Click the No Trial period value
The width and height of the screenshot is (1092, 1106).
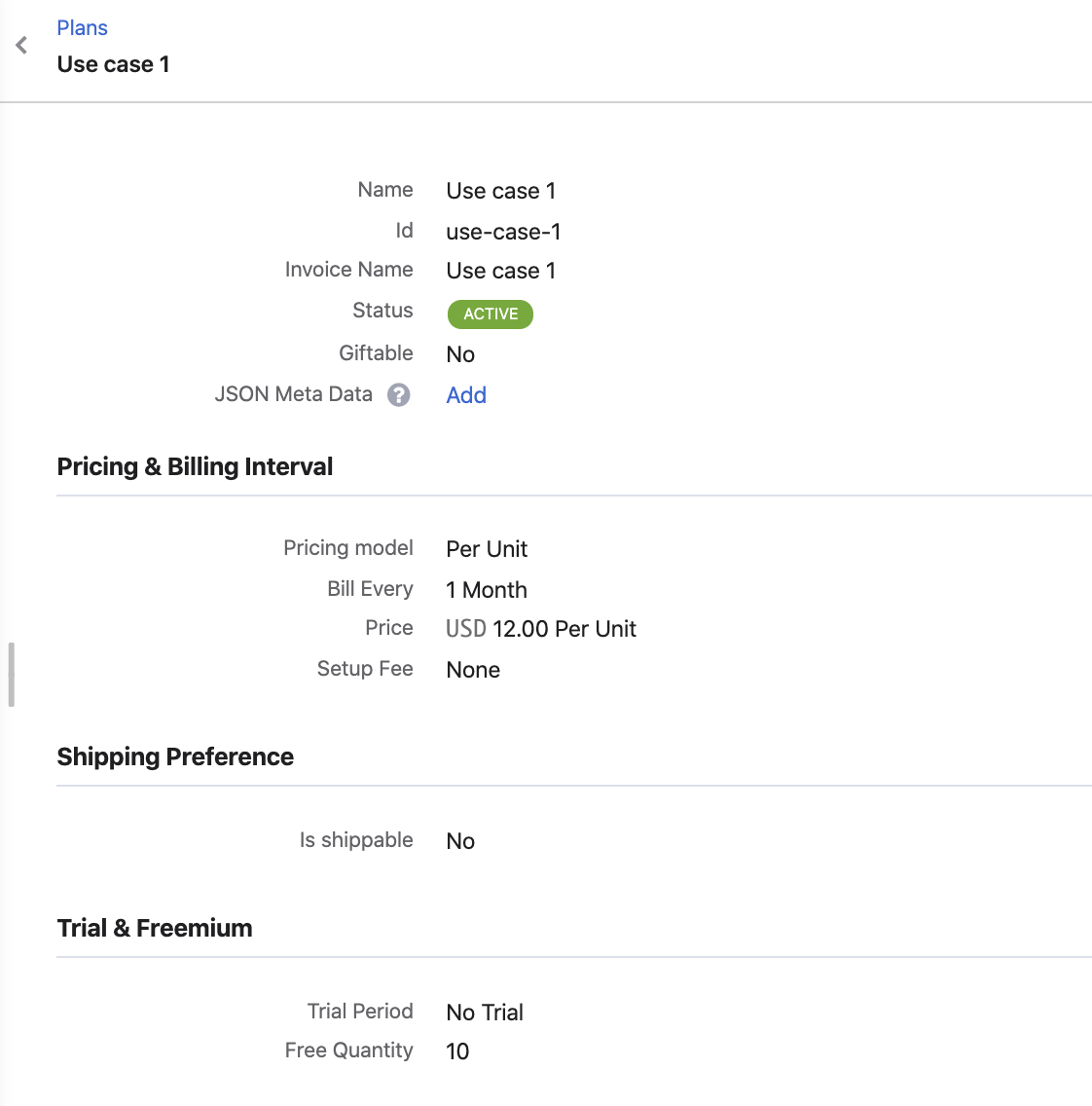coord(485,1013)
